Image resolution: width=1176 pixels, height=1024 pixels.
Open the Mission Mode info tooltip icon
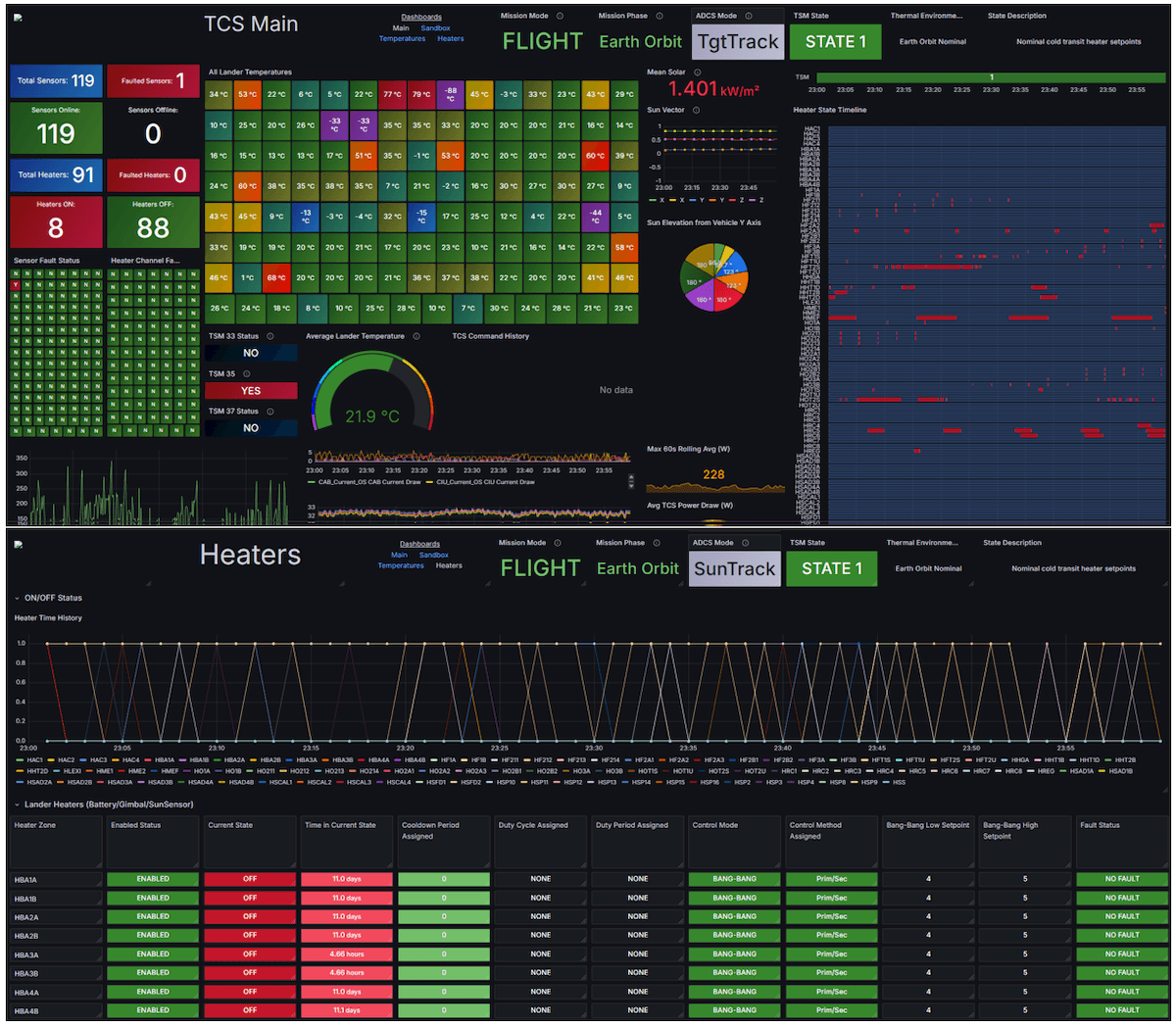561,16
